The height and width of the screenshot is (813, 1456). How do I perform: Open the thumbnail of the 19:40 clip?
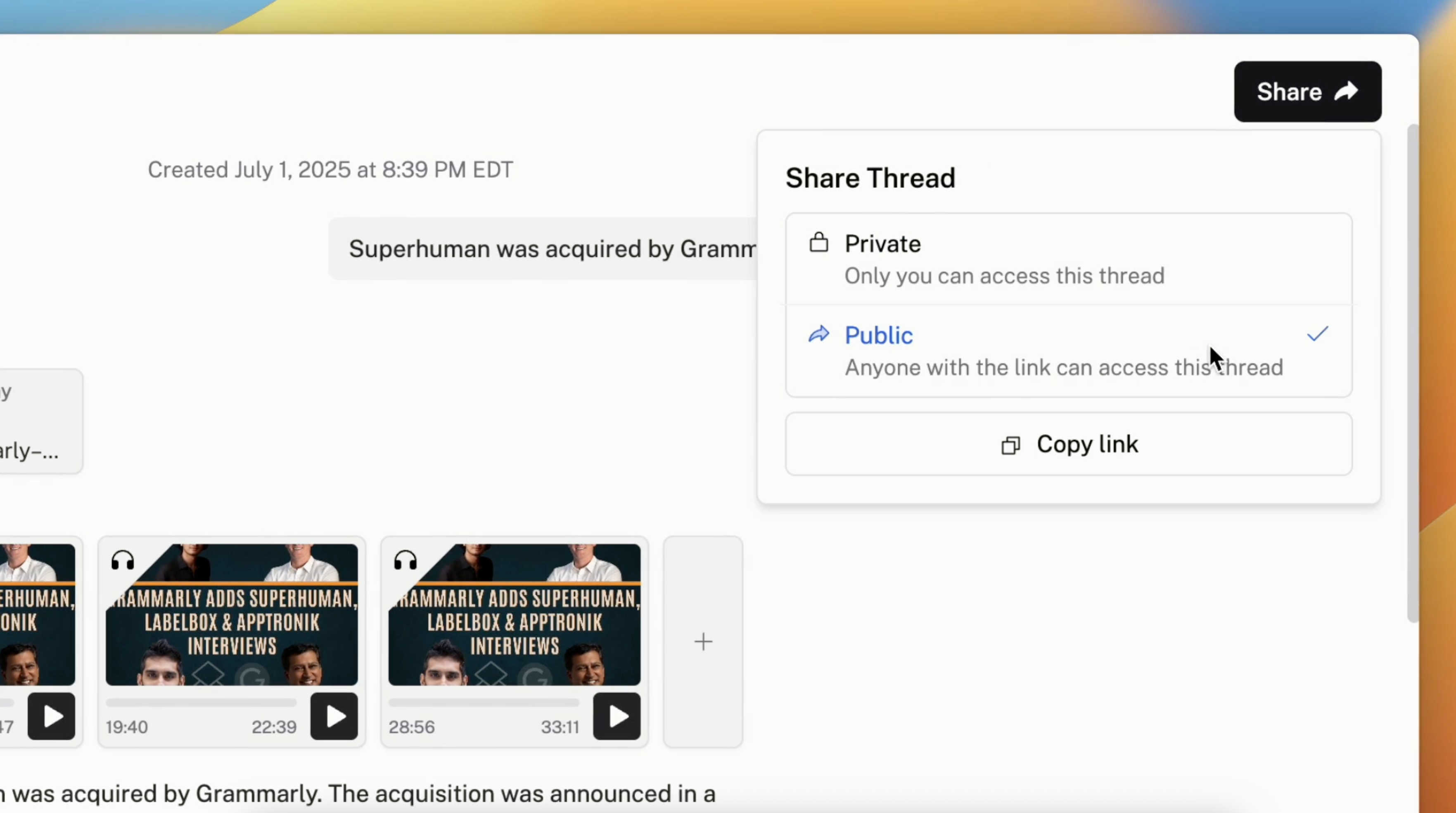[232, 614]
